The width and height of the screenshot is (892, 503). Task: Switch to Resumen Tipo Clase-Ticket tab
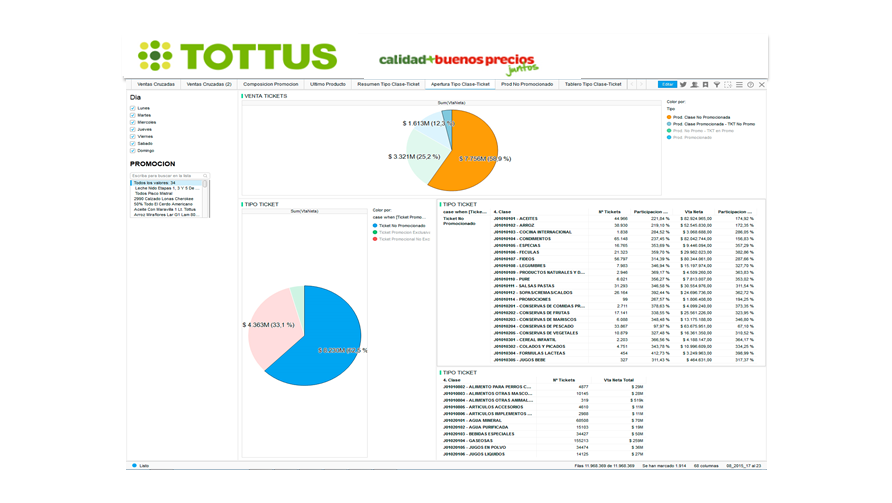[x=388, y=84]
